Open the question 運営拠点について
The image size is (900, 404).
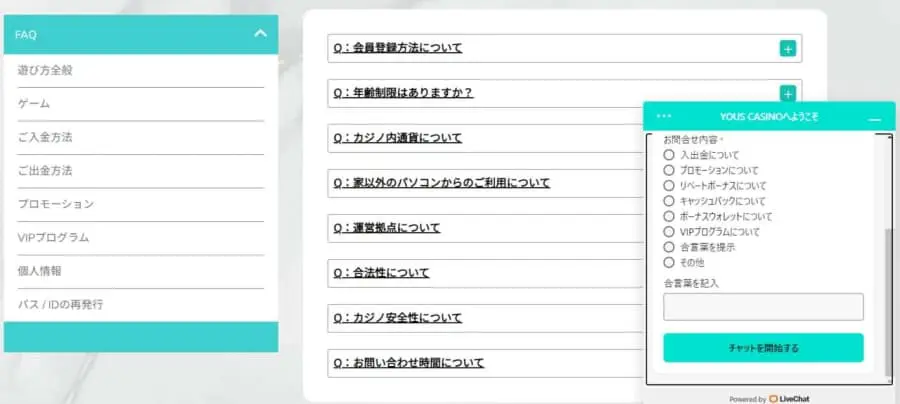coord(387,228)
